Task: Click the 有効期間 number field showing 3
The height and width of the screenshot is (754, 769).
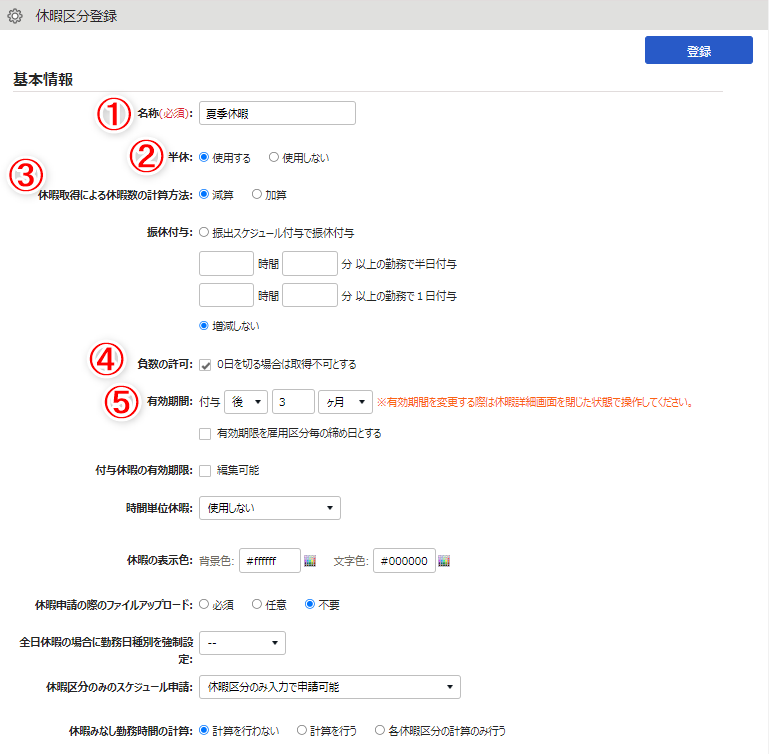Action: point(293,402)
